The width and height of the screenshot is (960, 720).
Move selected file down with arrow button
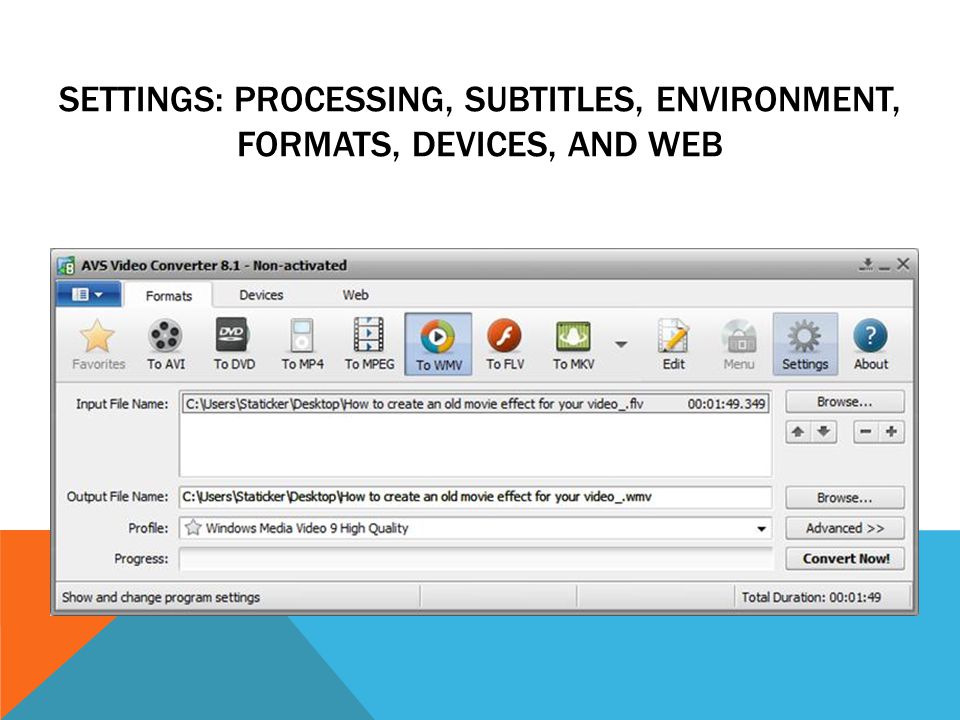(x=824, y=432)
